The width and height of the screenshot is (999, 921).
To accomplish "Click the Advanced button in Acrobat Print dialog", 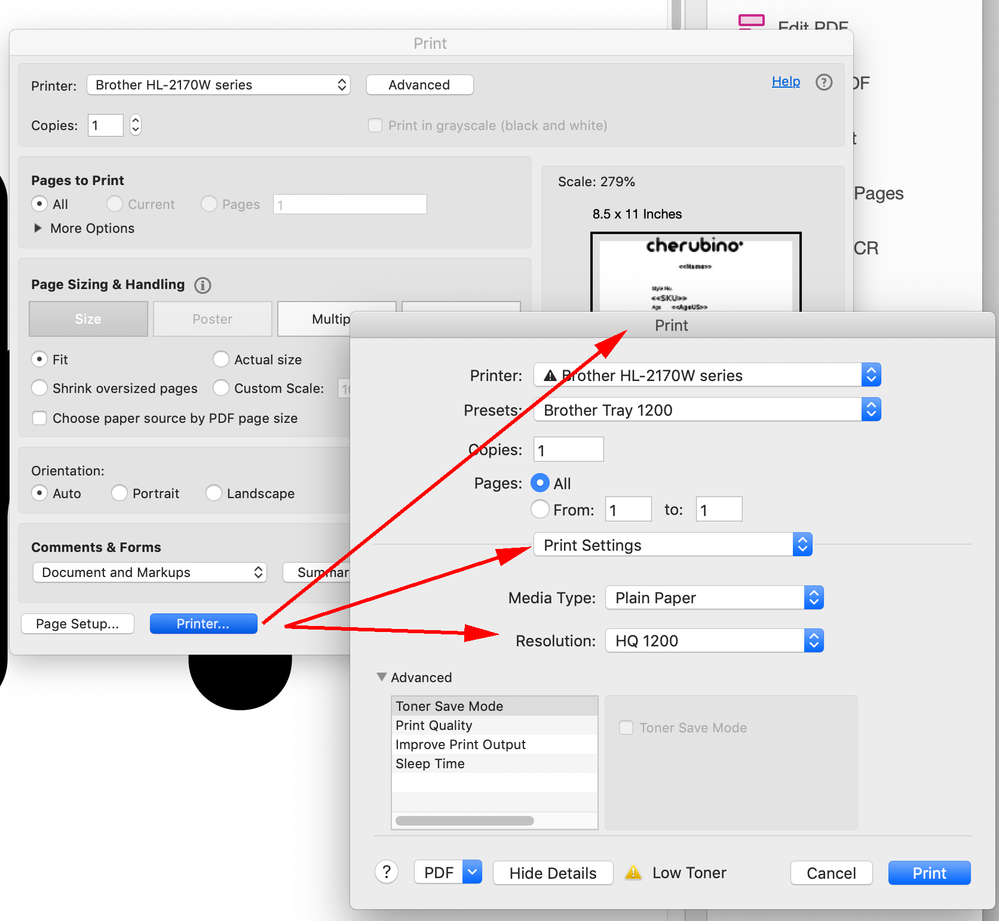I will 419,85.
